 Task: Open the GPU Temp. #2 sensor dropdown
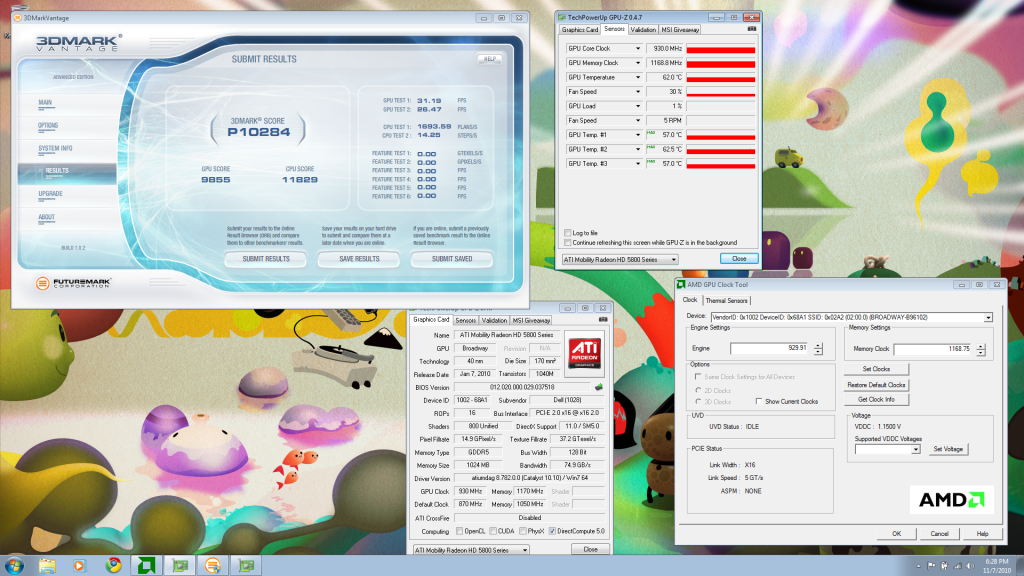638,149
